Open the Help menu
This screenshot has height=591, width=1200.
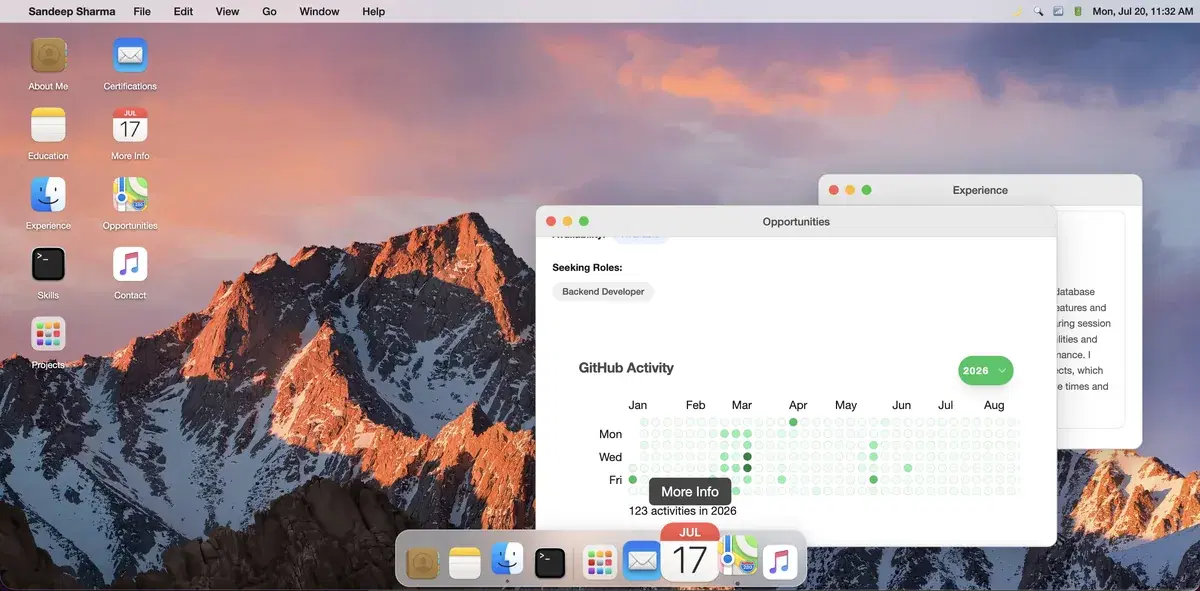pyautogui.click(x=373, y=11)
